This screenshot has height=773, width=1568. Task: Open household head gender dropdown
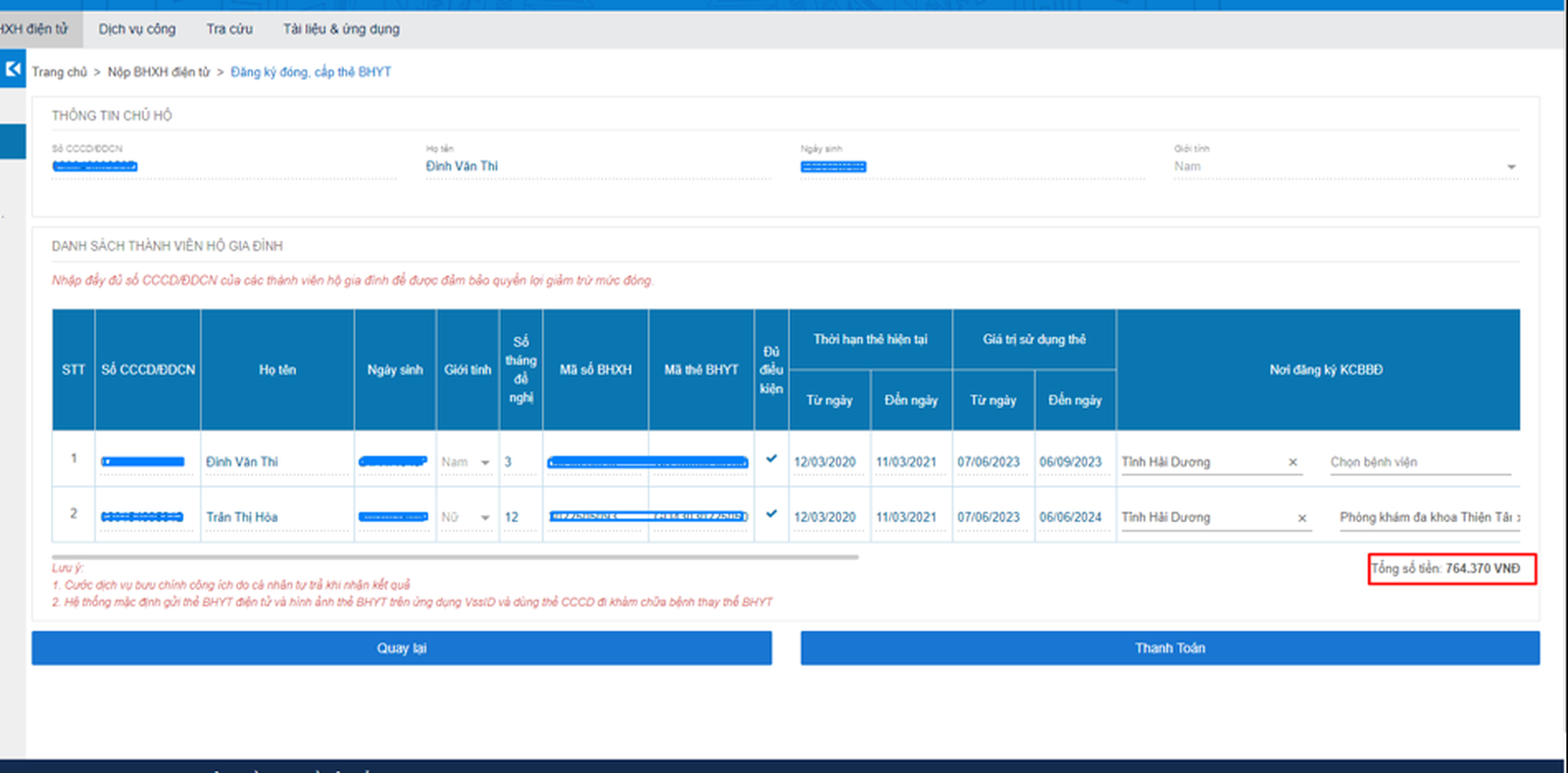(x=1510, y=168)
